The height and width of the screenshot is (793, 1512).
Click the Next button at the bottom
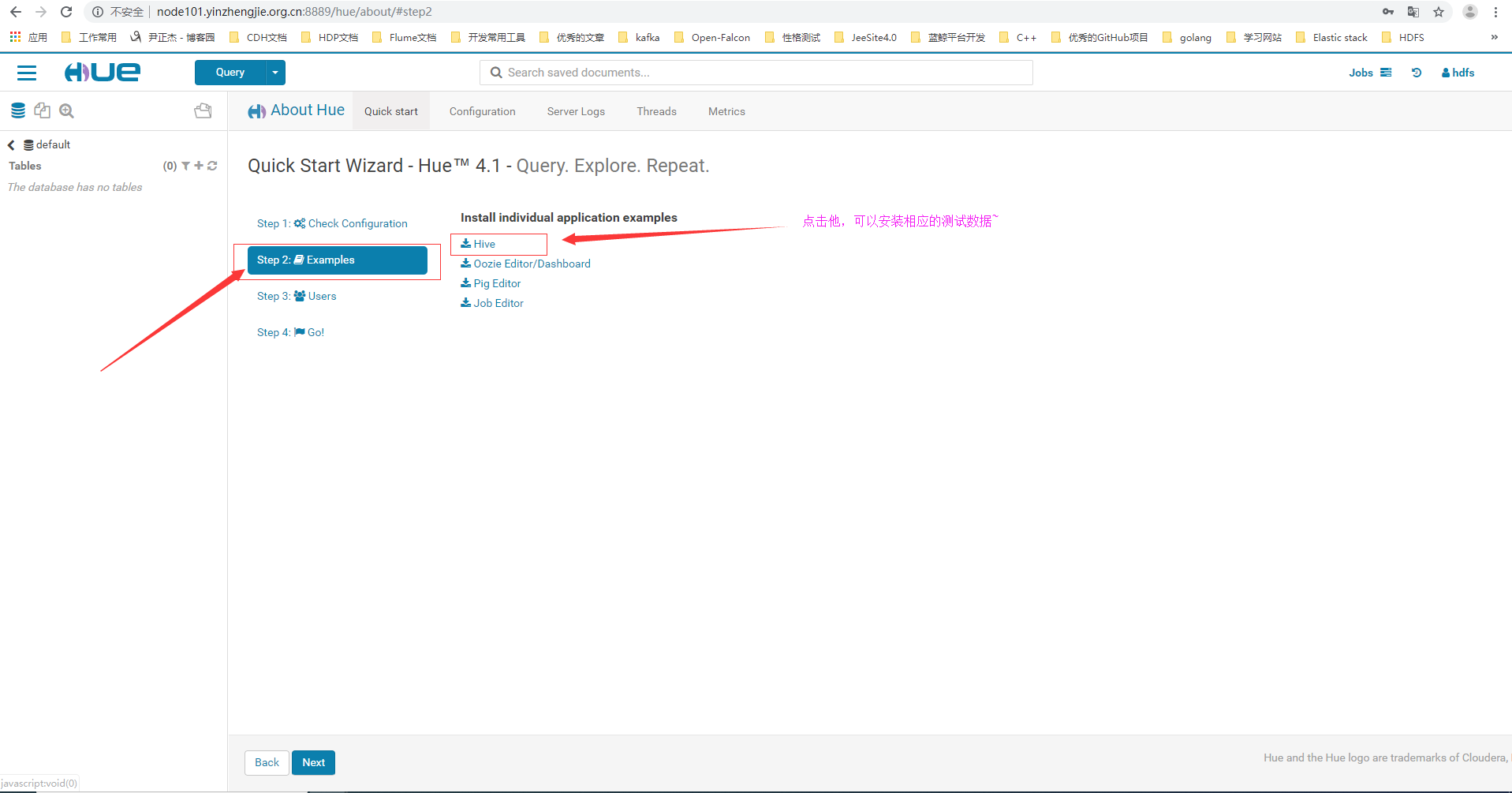(313, 762)
